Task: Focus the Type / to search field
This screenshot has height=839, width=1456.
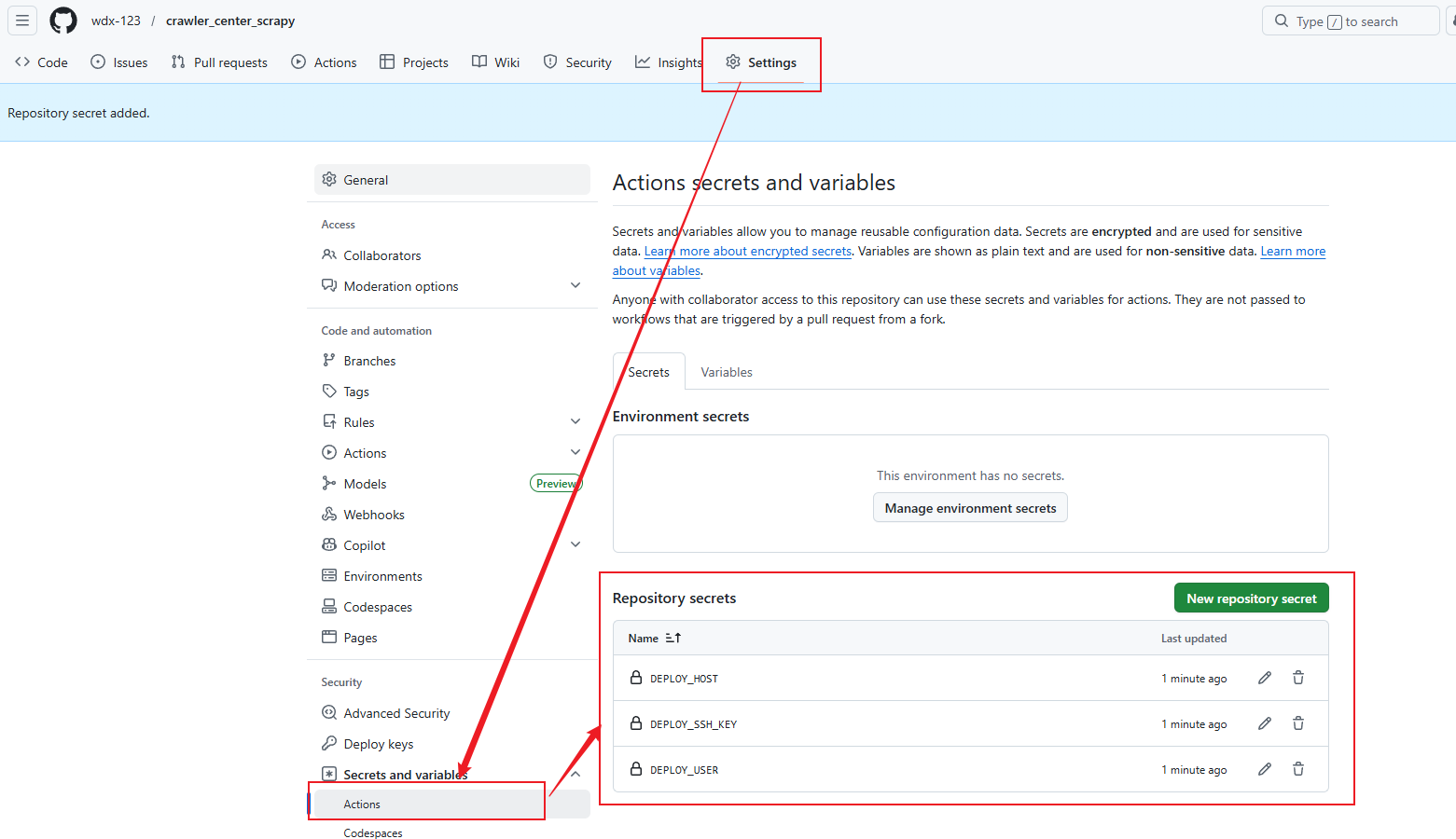Action: point(1350,21)
